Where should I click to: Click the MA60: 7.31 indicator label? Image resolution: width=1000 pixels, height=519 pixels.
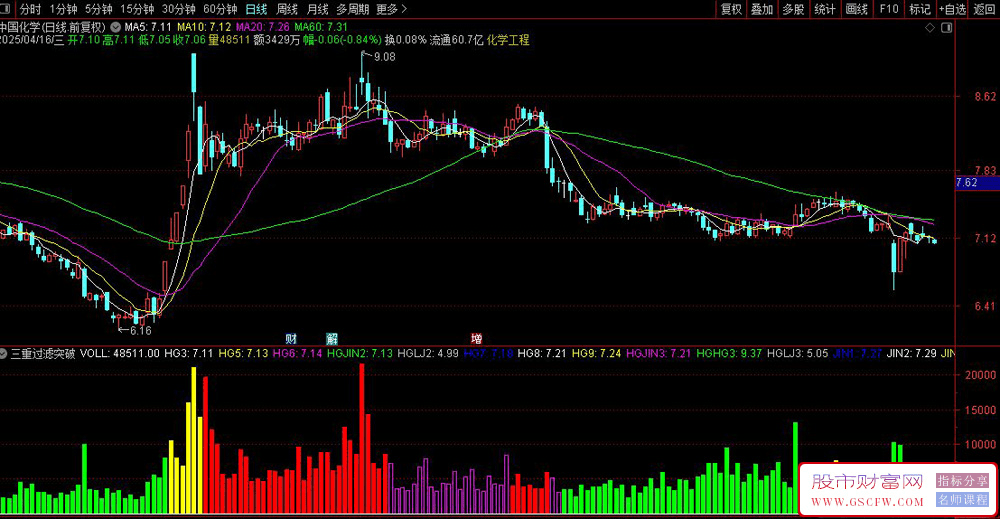tap(321, 27)
